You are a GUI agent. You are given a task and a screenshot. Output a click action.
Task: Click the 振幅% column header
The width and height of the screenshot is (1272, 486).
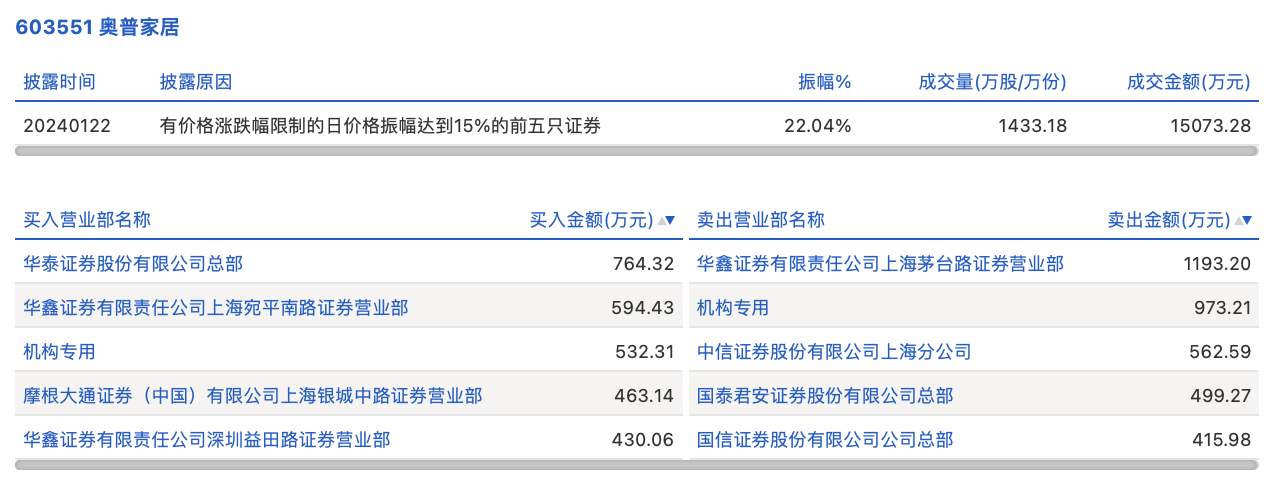point(824,82)
